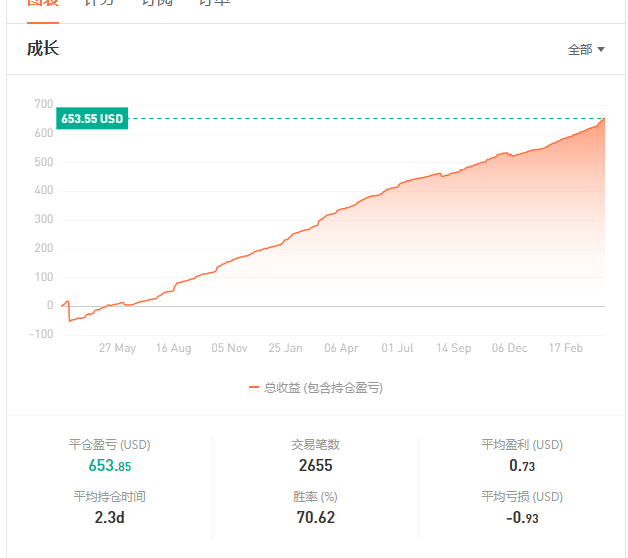This screenshot has height=558, width=628.
Task: Select the 2.3d holding time value
Action: point(109,518)
